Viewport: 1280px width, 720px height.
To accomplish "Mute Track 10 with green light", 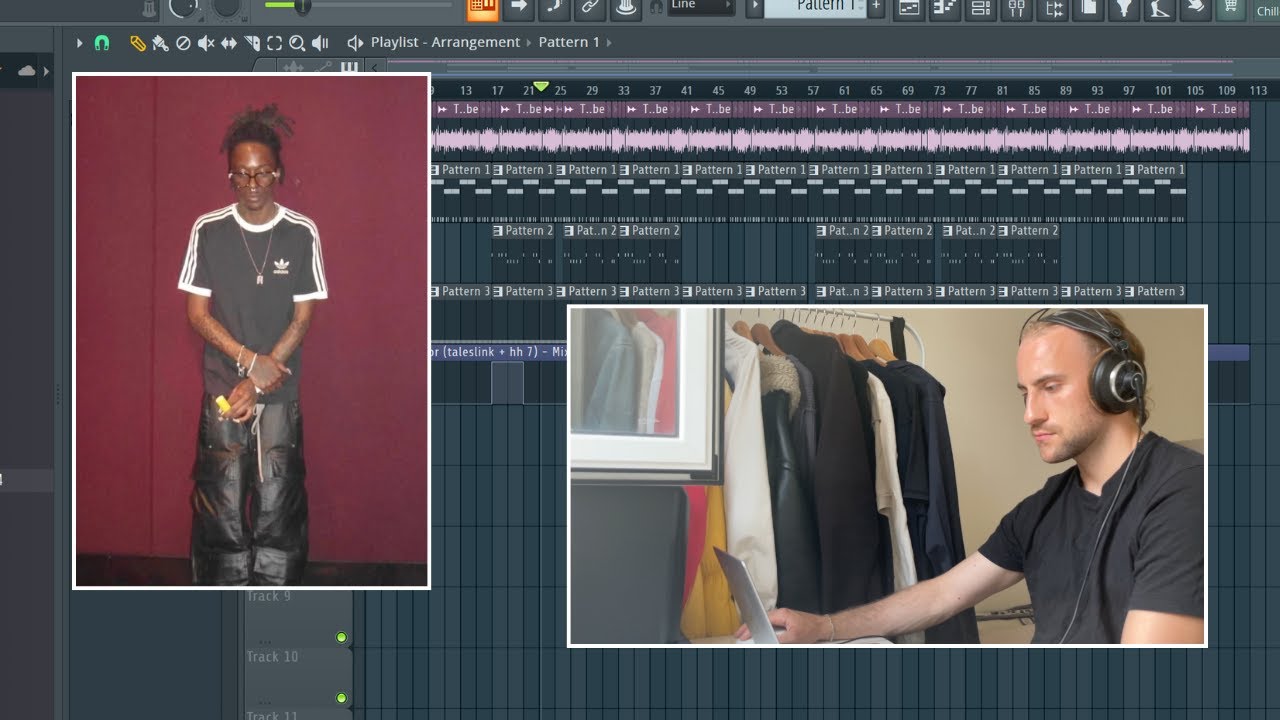I will [341, 697].
